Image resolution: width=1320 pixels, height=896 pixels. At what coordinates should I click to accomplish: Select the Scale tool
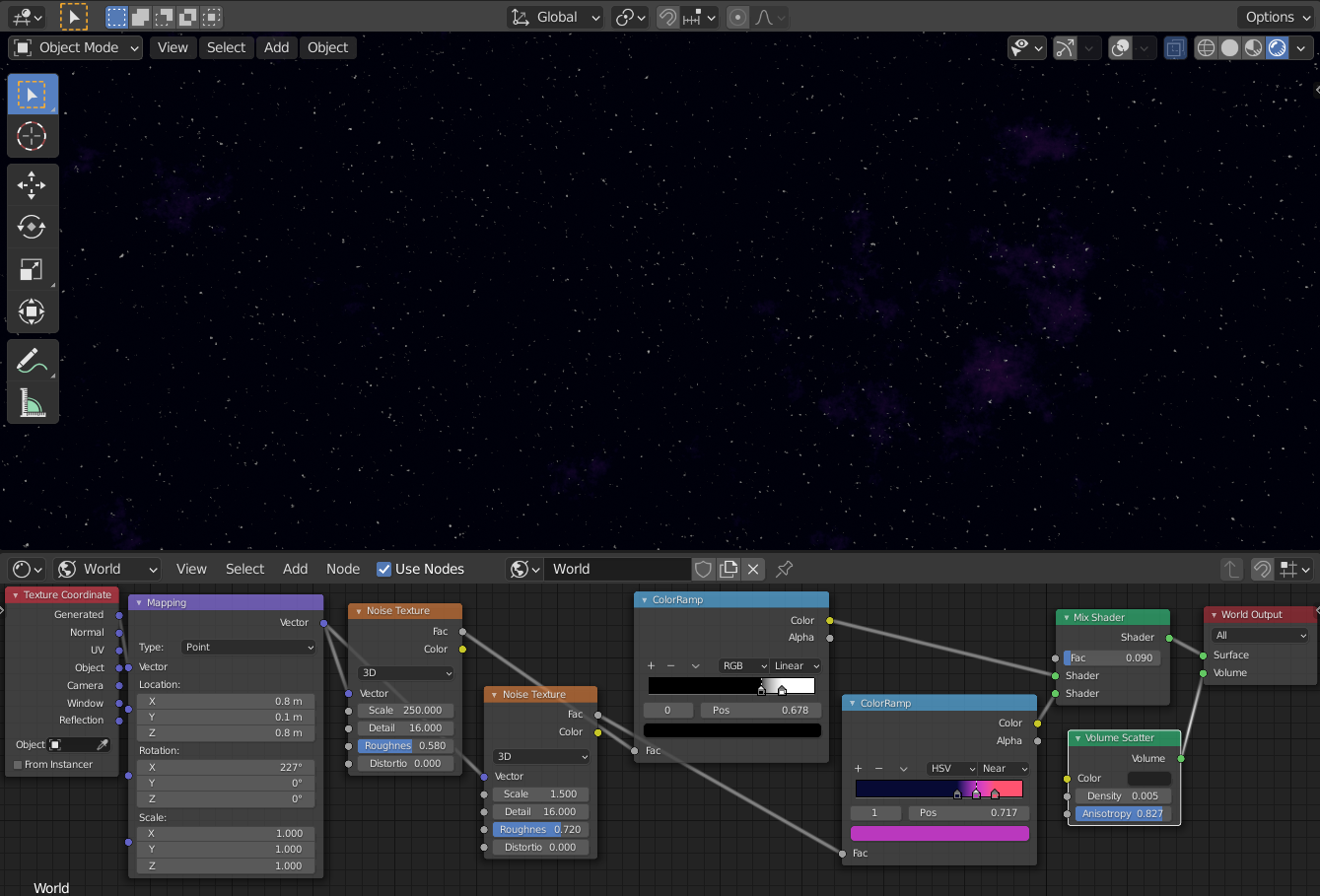pyautogui.click(x=32, y=269)
